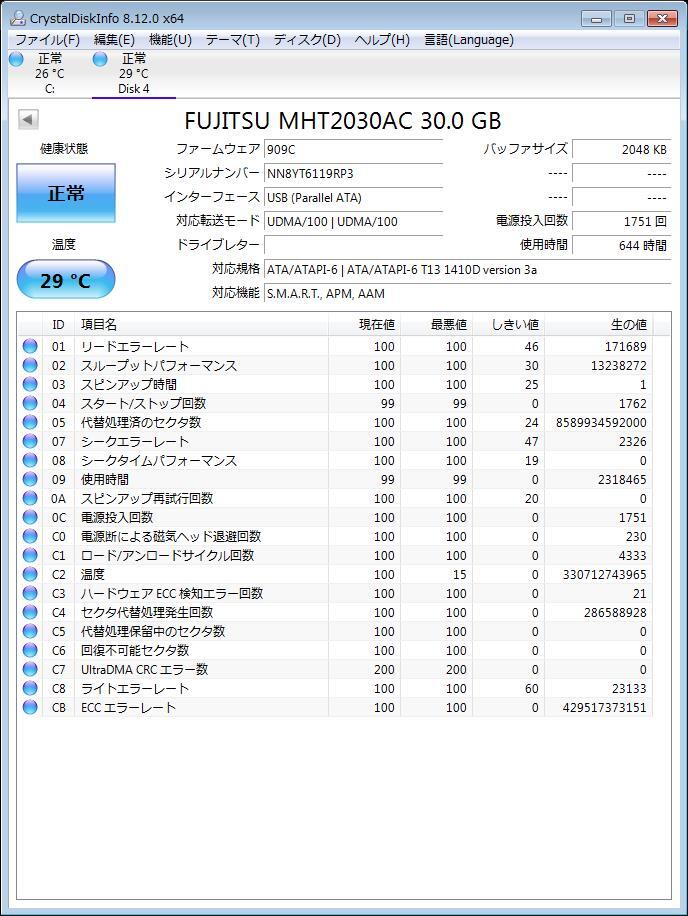
Task: Click the disk title FUJITSU MHT2030AC 30.0 GB
Action: (343, 121)
